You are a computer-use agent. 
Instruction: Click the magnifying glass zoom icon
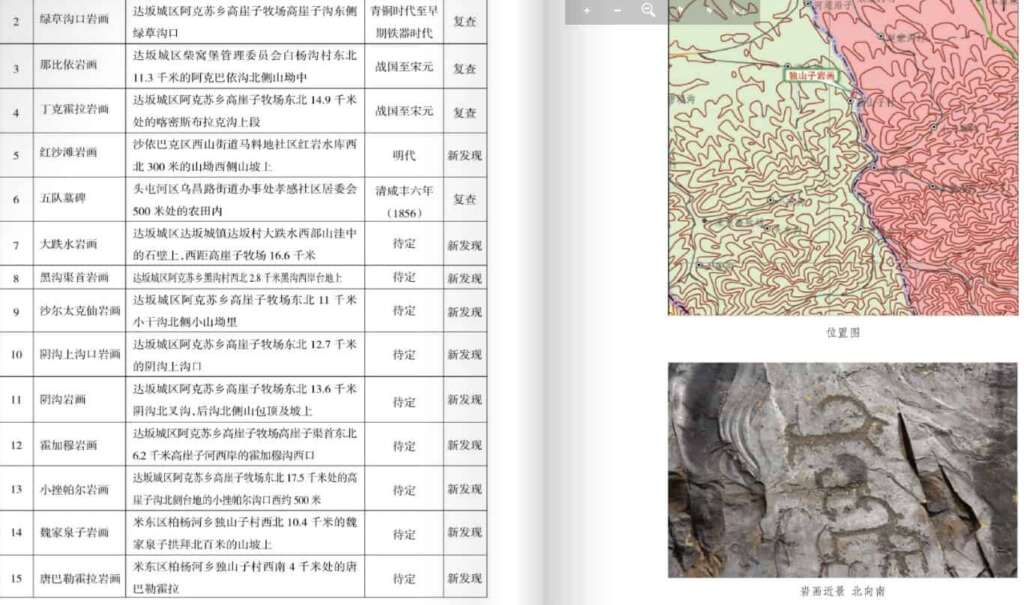648,10
